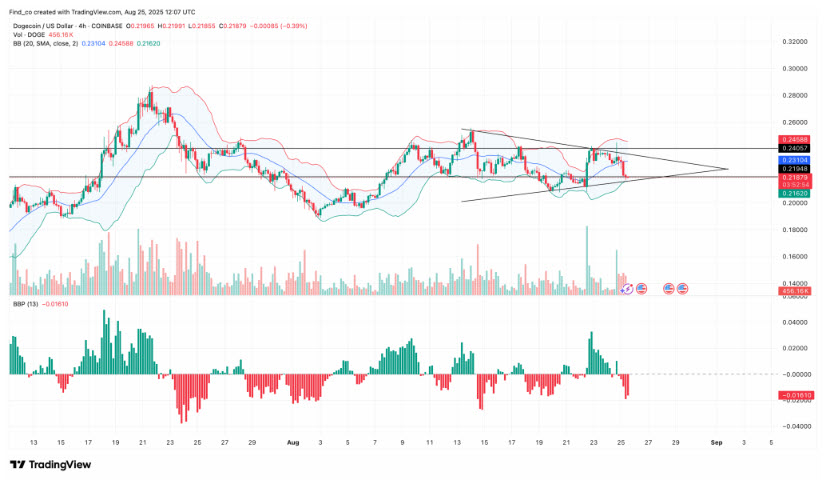Click the 0.30000 price axis label
The height and width of the screenshot is (485, 827).
(x=795, y=69)
